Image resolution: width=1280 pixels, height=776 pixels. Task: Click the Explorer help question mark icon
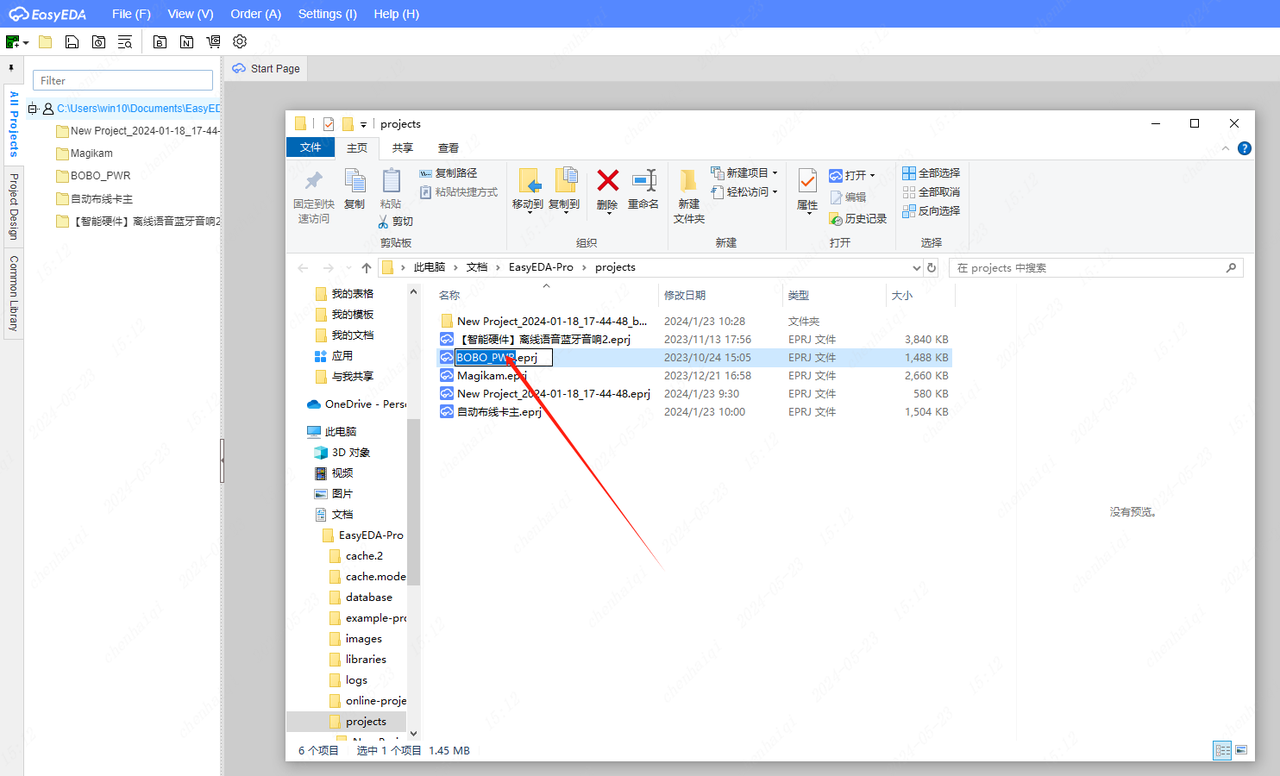1245,148
